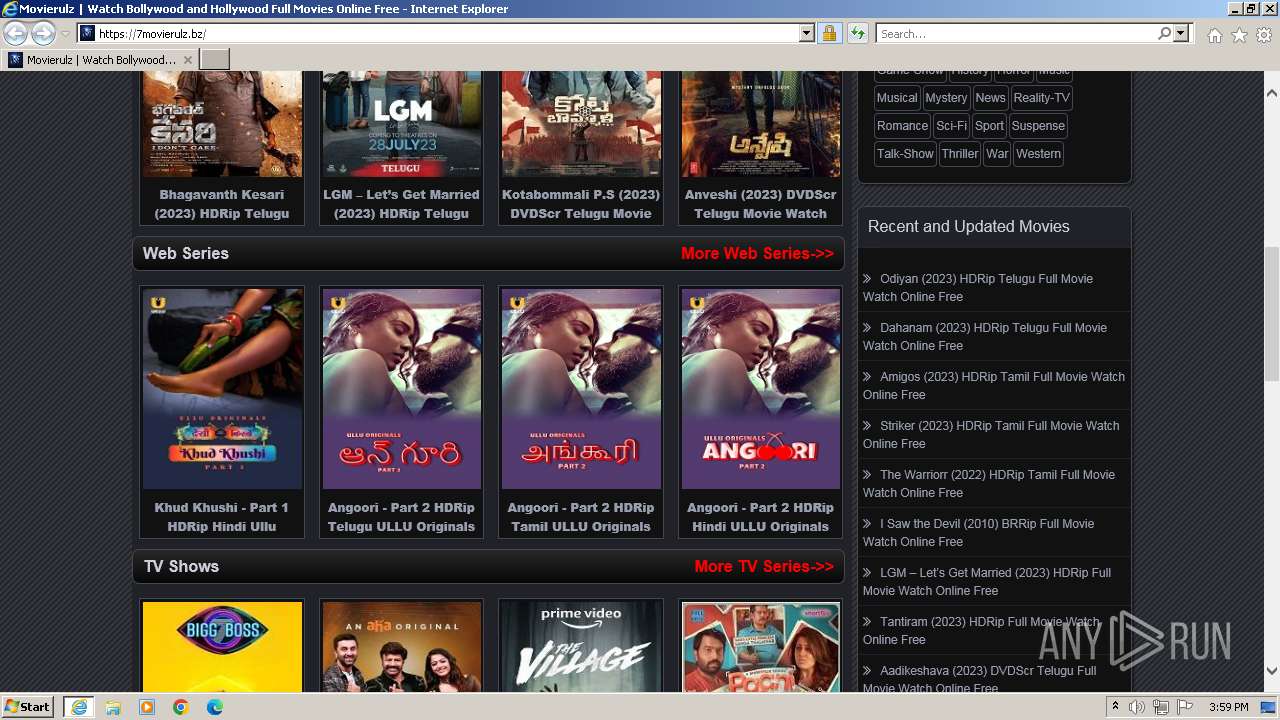Open Odiyan (2023) HDRip Telugu link
This screenshot has width=1280, height=720.
click(978, 288)
